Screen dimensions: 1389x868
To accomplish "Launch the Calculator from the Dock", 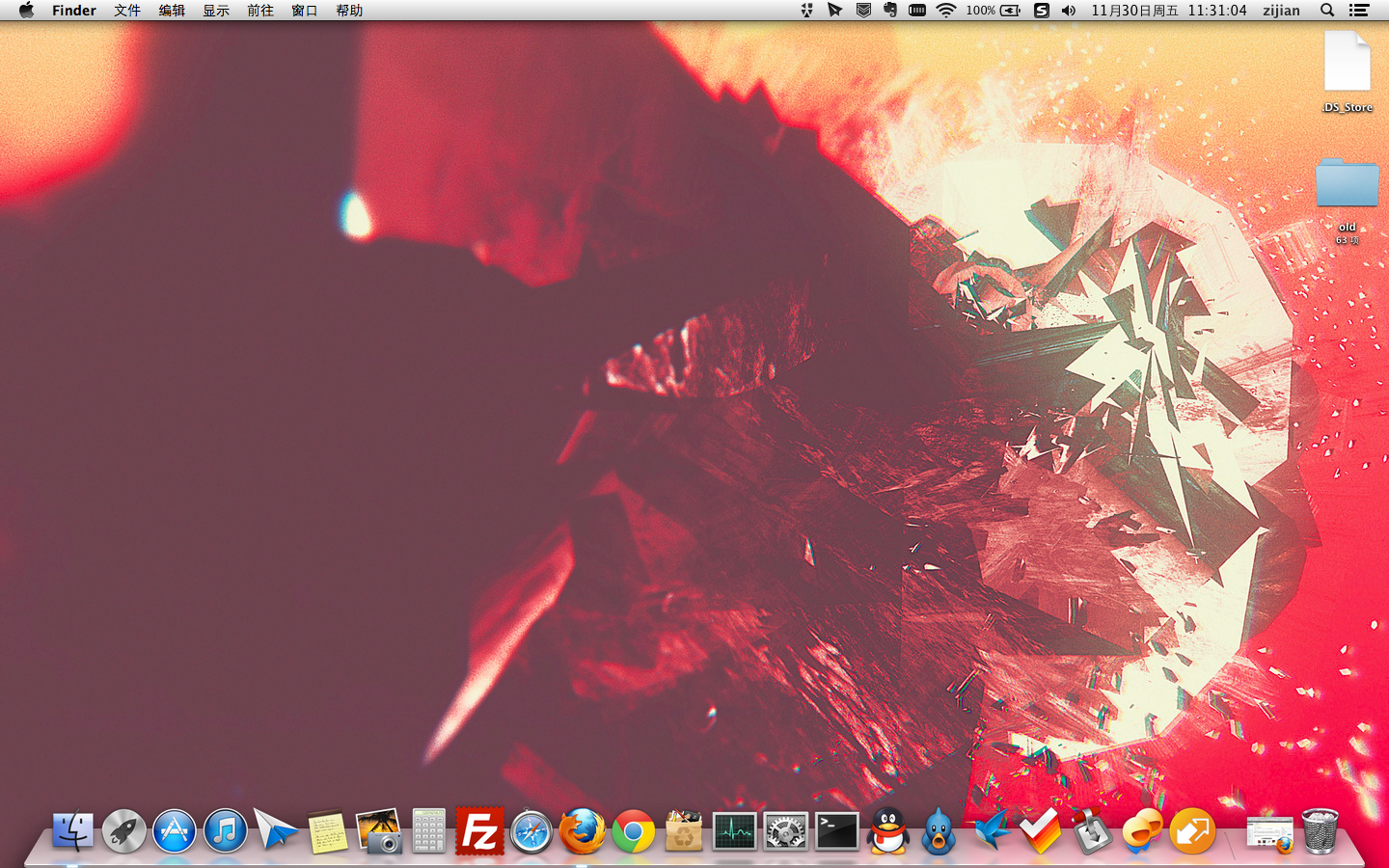I will click(428, 830).
